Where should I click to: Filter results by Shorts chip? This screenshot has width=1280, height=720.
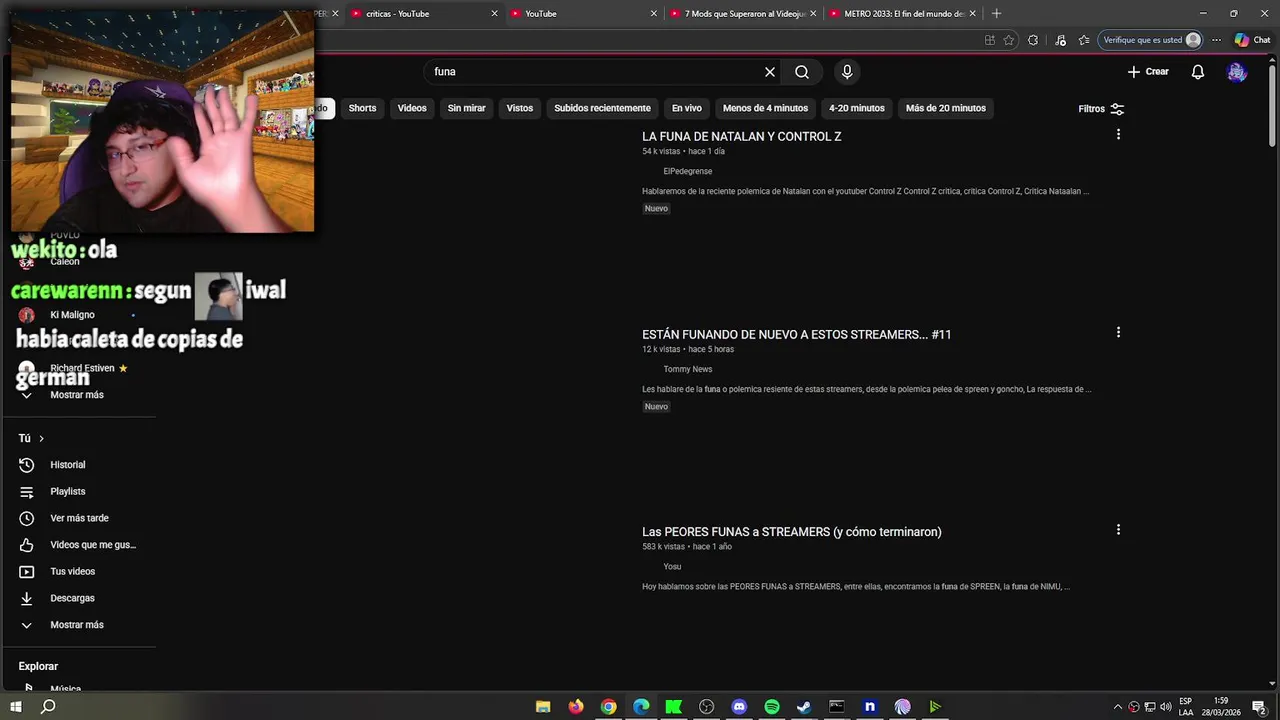point(362,108)
